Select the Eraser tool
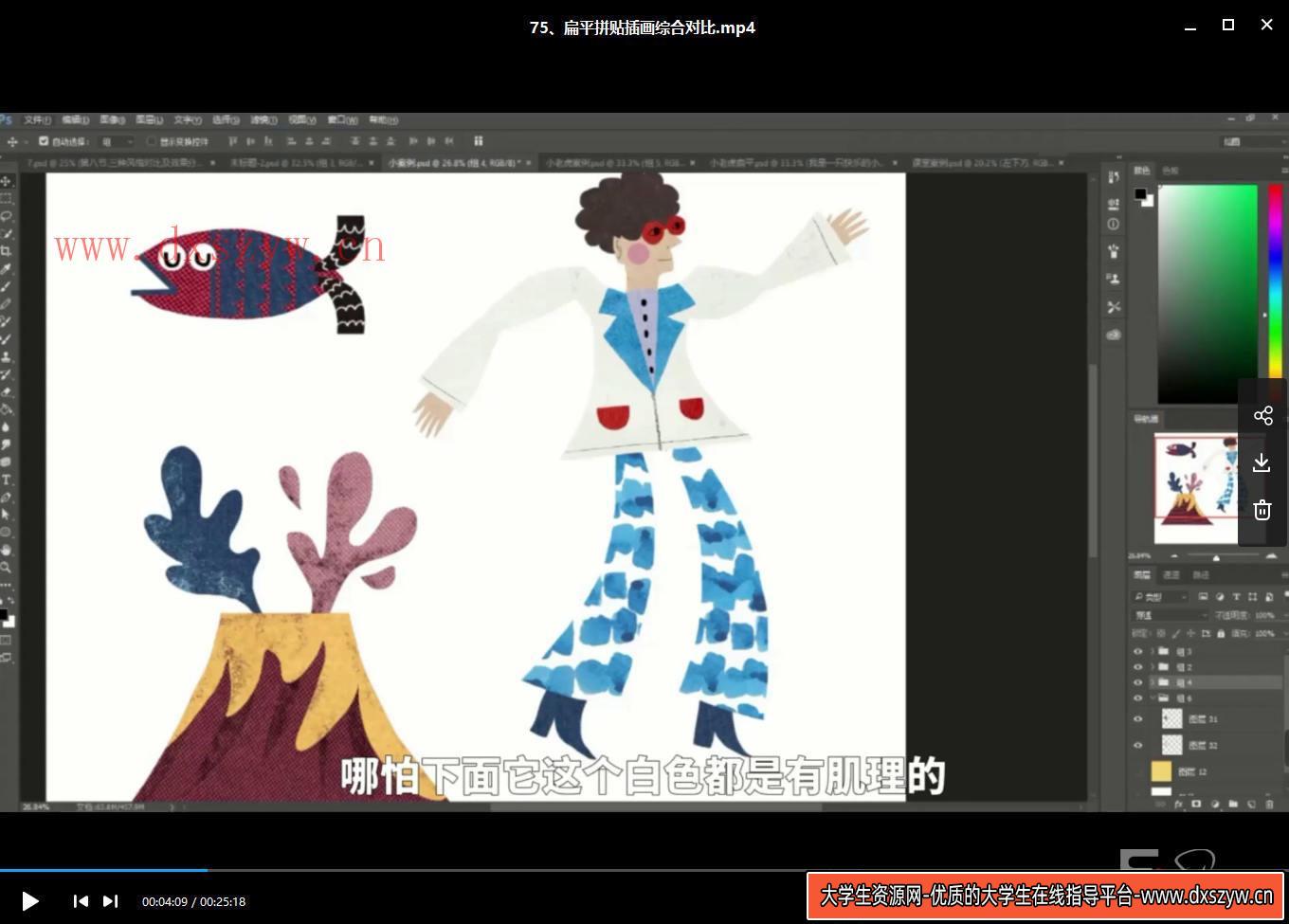This screenshot has height=924, width=1289. (7, 392)
